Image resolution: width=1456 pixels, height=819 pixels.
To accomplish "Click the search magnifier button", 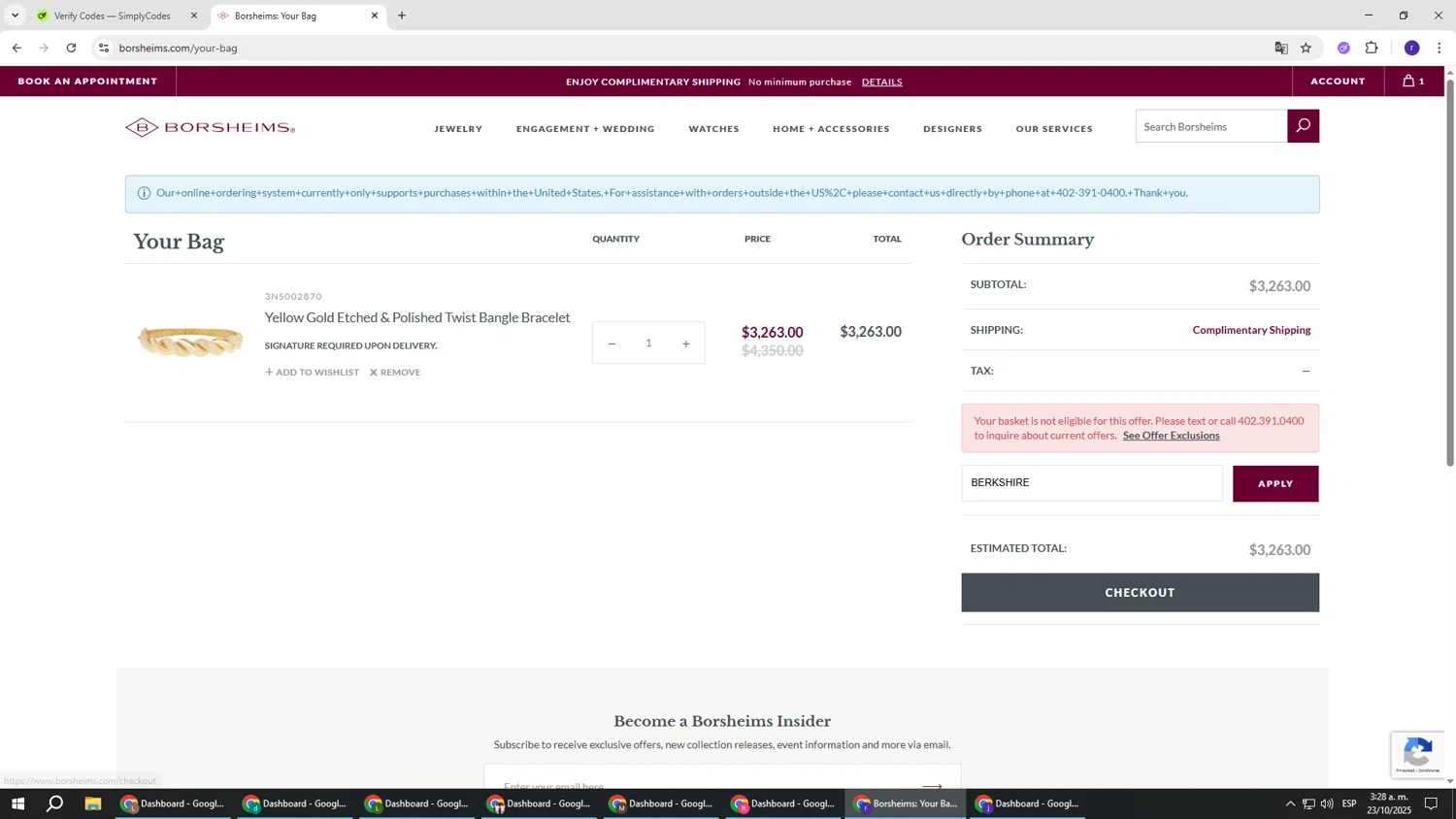I will (x=1303, y=126).
